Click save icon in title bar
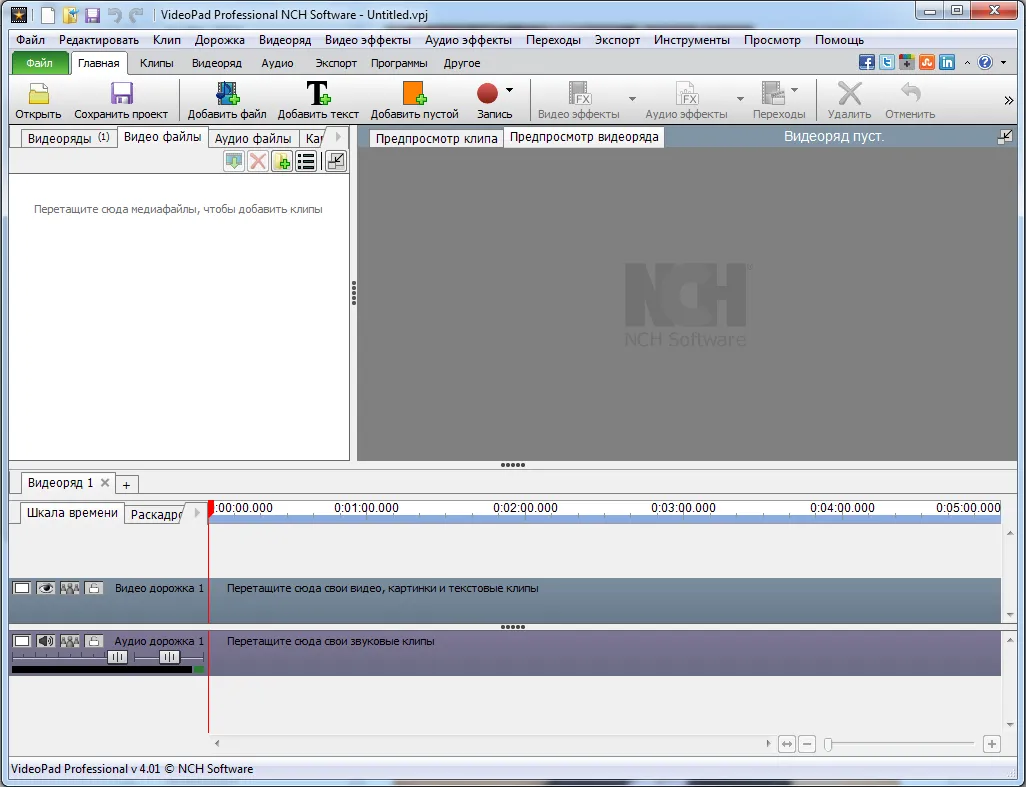Screen dimensions: 1026x787 pos(92,14)
